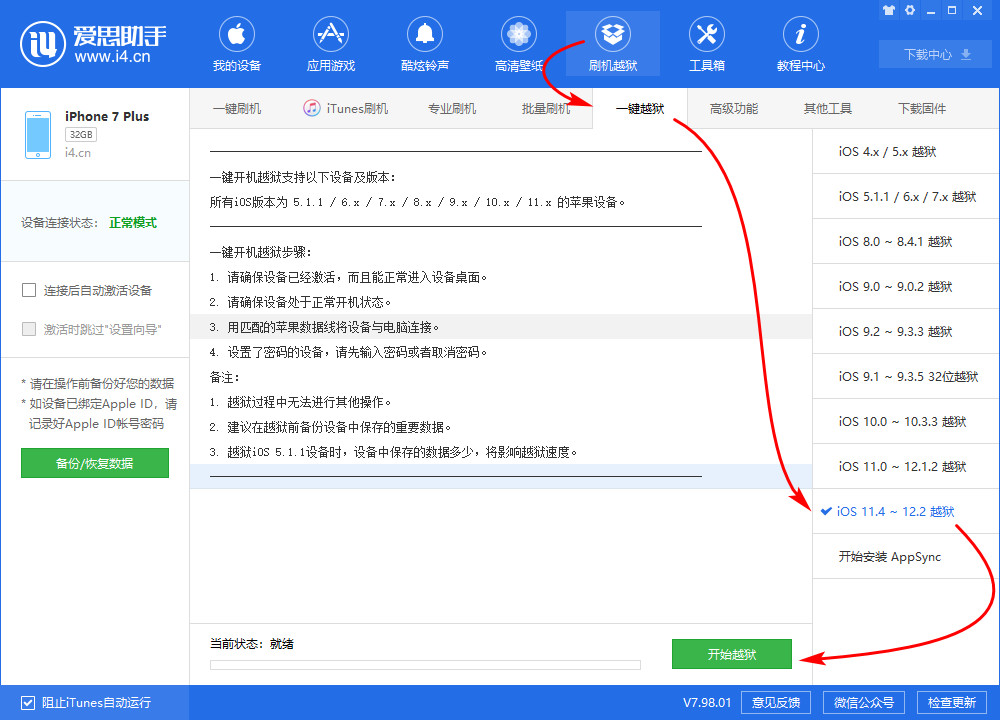Click 微信公众号 button

(864, 703)
